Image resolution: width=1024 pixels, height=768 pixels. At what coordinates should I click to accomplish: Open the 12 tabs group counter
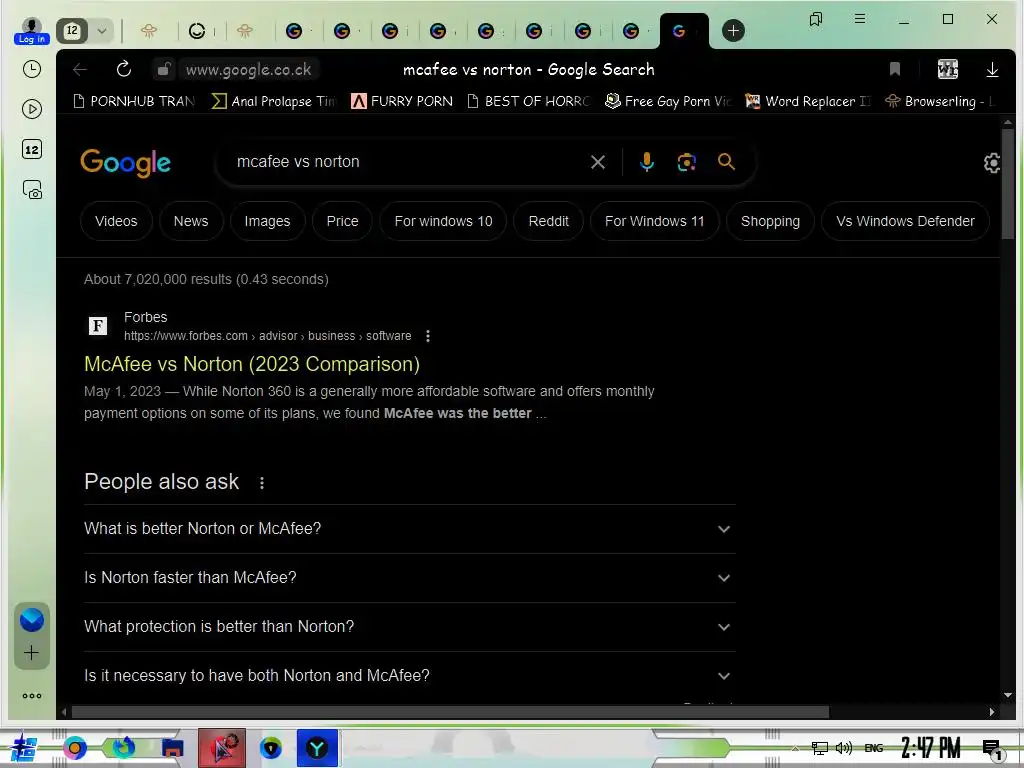[x=72, y=31]
